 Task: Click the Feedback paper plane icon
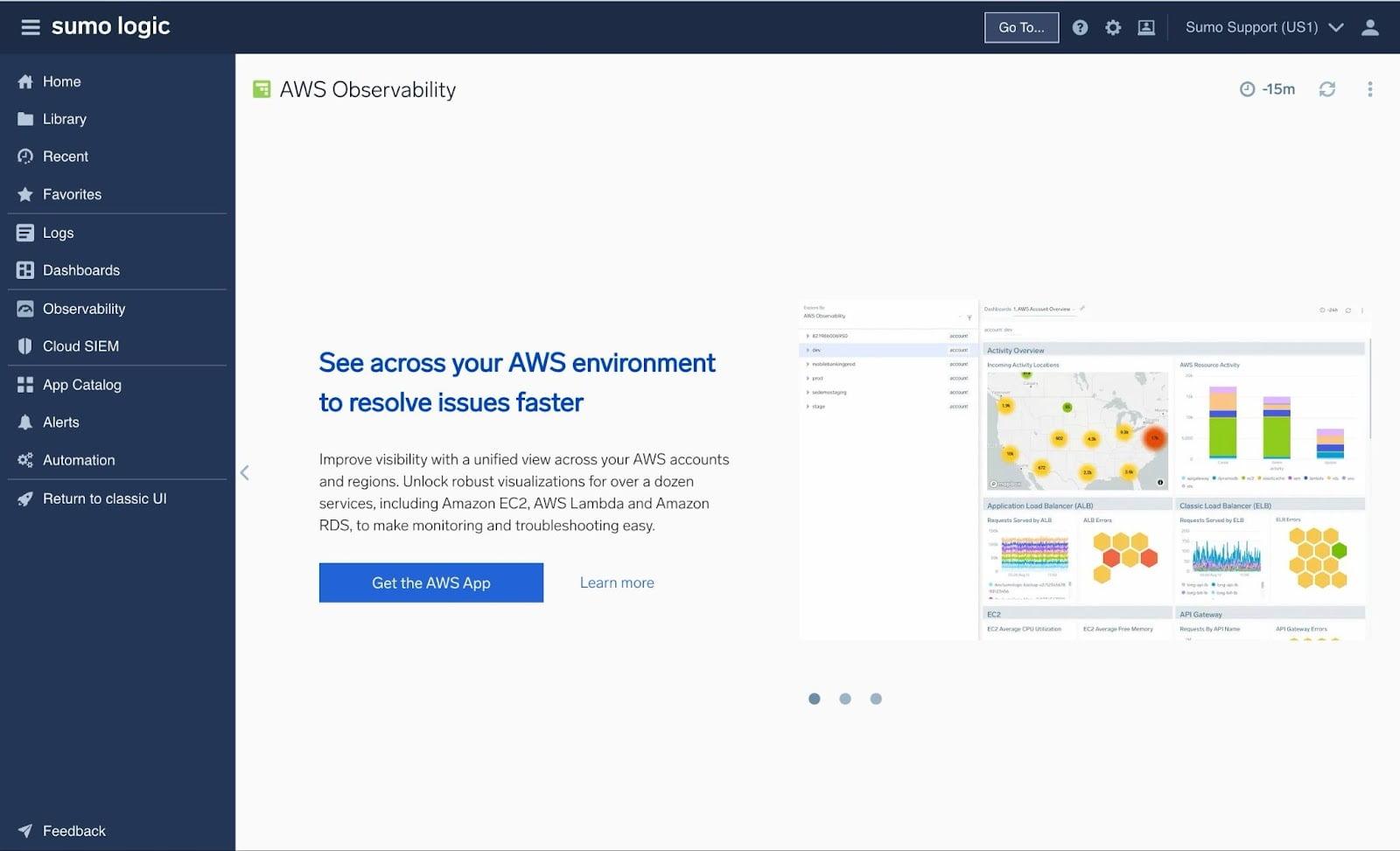coord(25,831)
